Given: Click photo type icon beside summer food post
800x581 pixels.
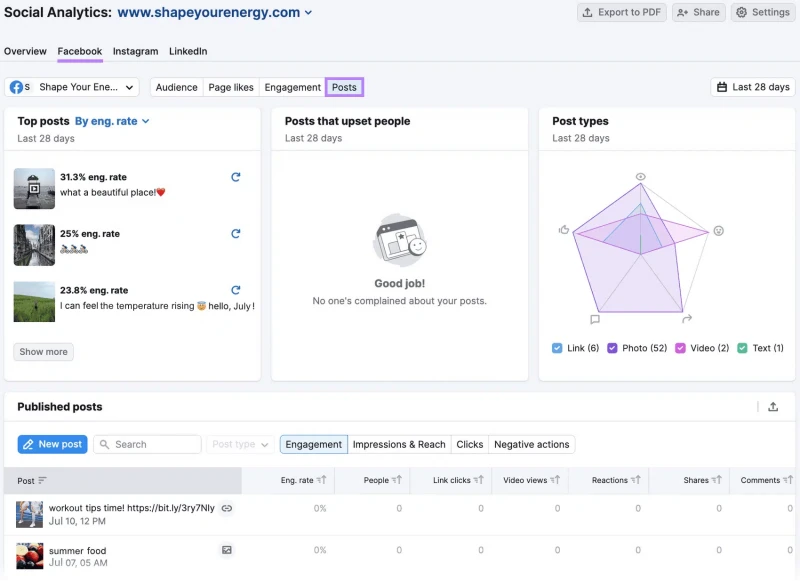Looking at the screenshot, I should click(x=227, y=550).
